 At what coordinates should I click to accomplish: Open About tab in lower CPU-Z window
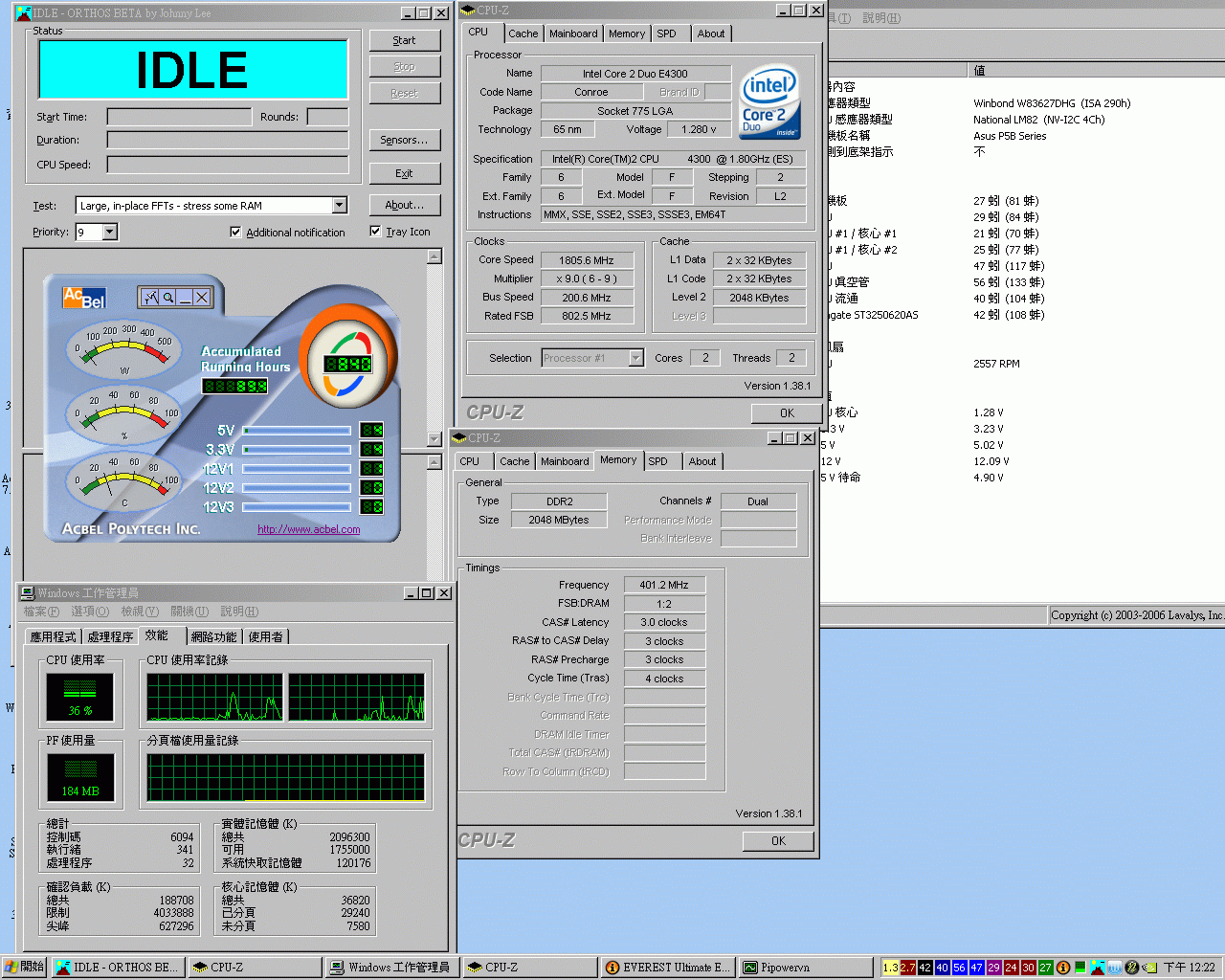[702, 461]
